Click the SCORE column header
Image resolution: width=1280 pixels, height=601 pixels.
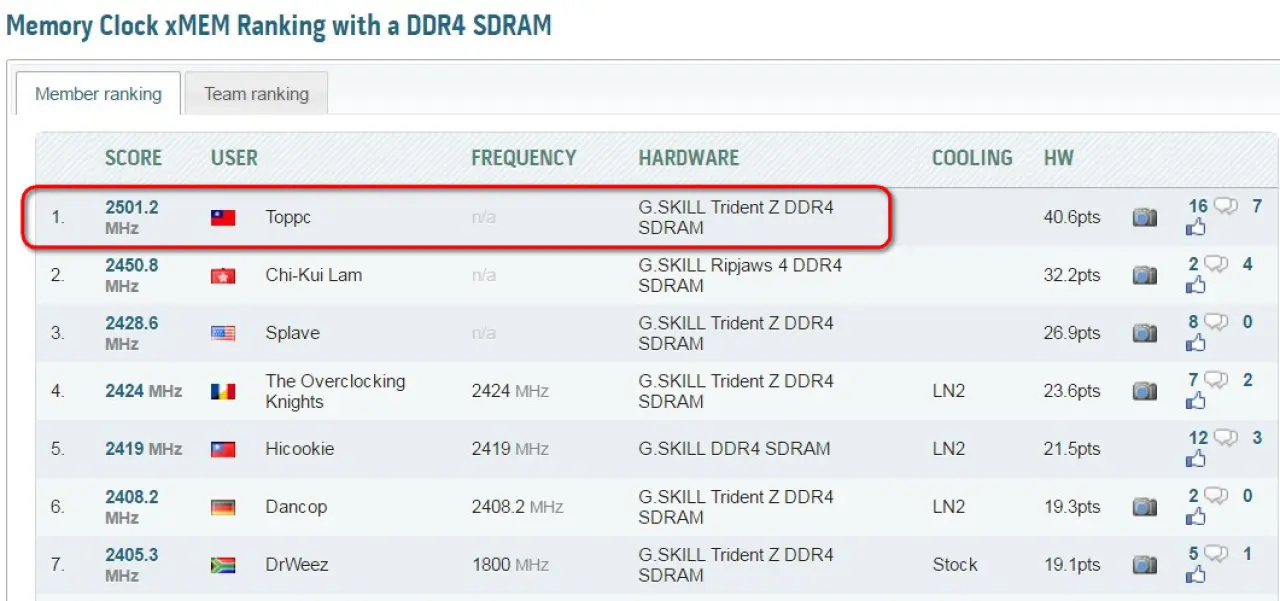coord(133,158)
